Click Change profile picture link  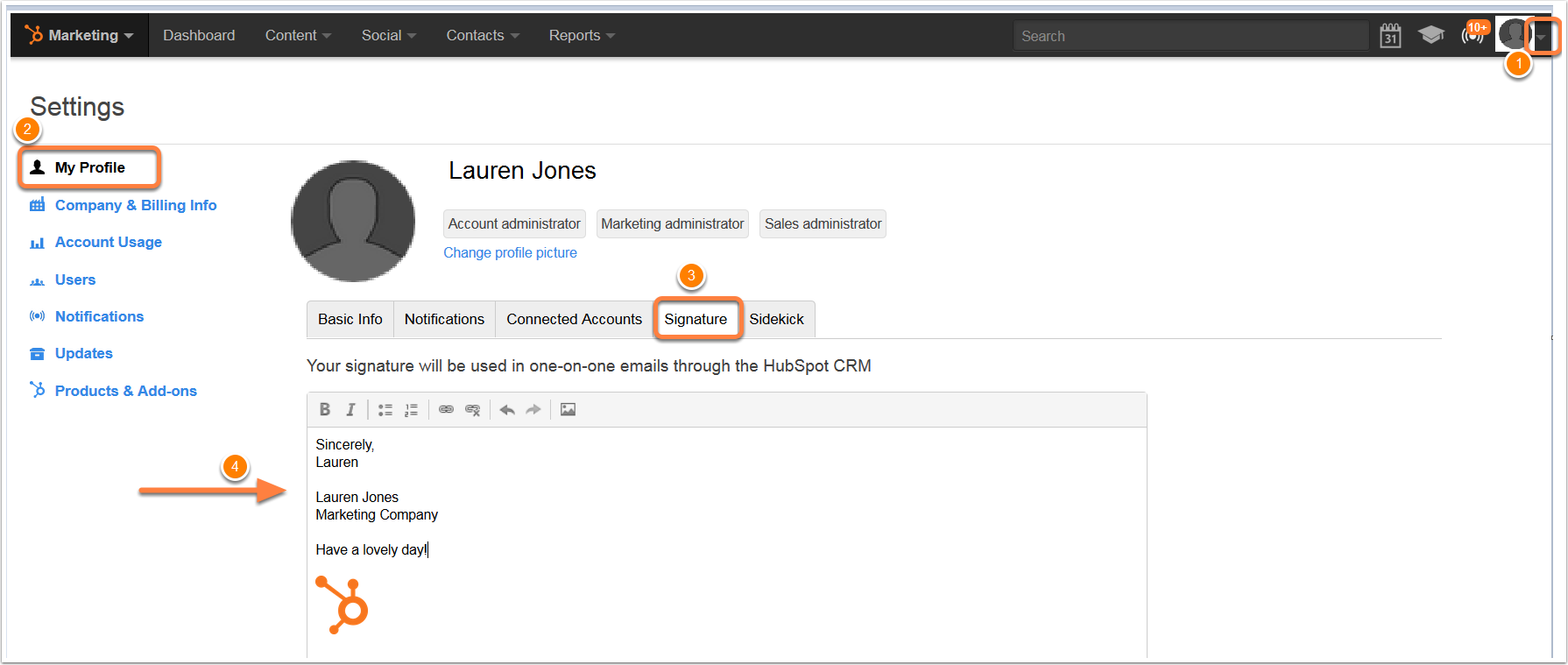[510, 252]
